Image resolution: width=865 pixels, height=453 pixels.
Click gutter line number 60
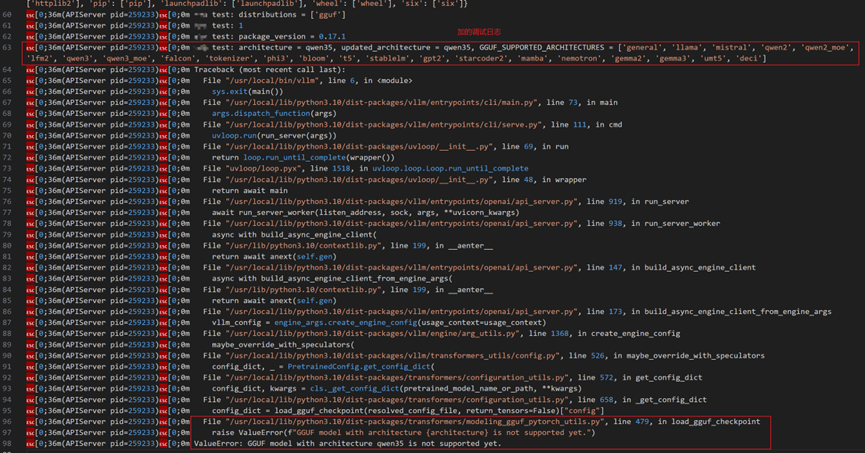tap(7, 14)
